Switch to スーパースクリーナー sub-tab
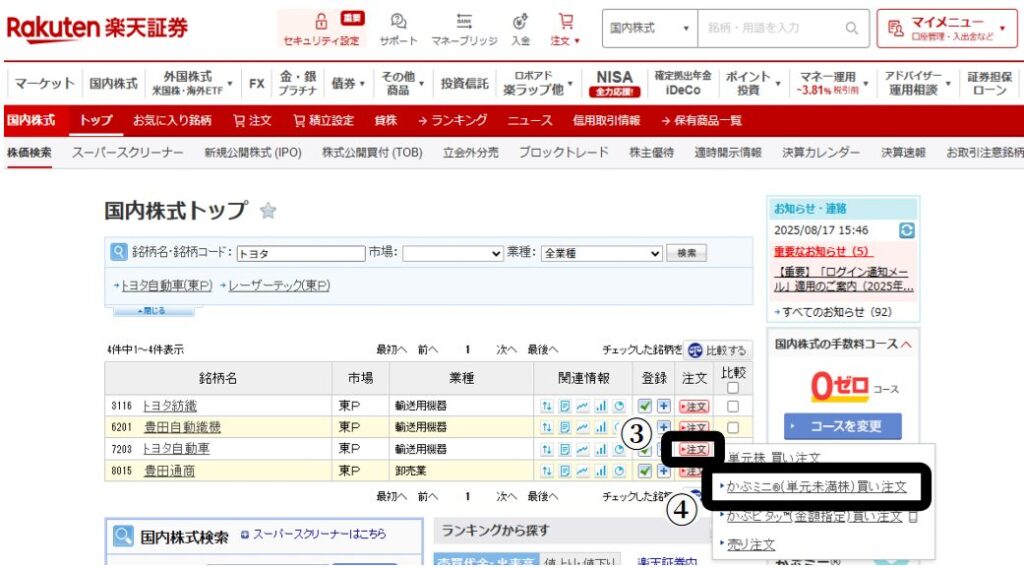This screenshot has height=569, width=1024. click(127, 153)
